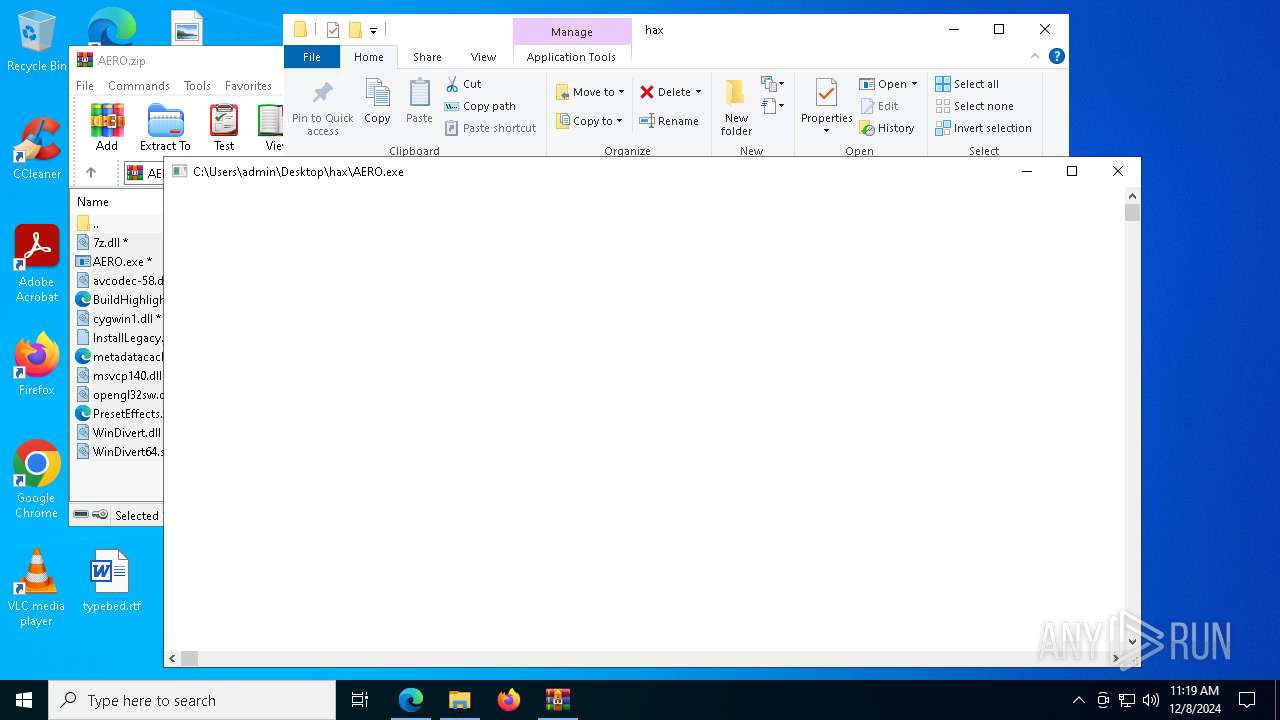Screen dimensions: 1280x720
Task: Show hidden system tray icons
Action: 1078,700
